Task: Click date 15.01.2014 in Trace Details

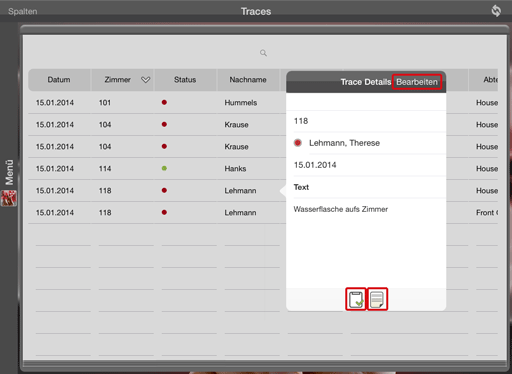Action: [x=315, y=165]
